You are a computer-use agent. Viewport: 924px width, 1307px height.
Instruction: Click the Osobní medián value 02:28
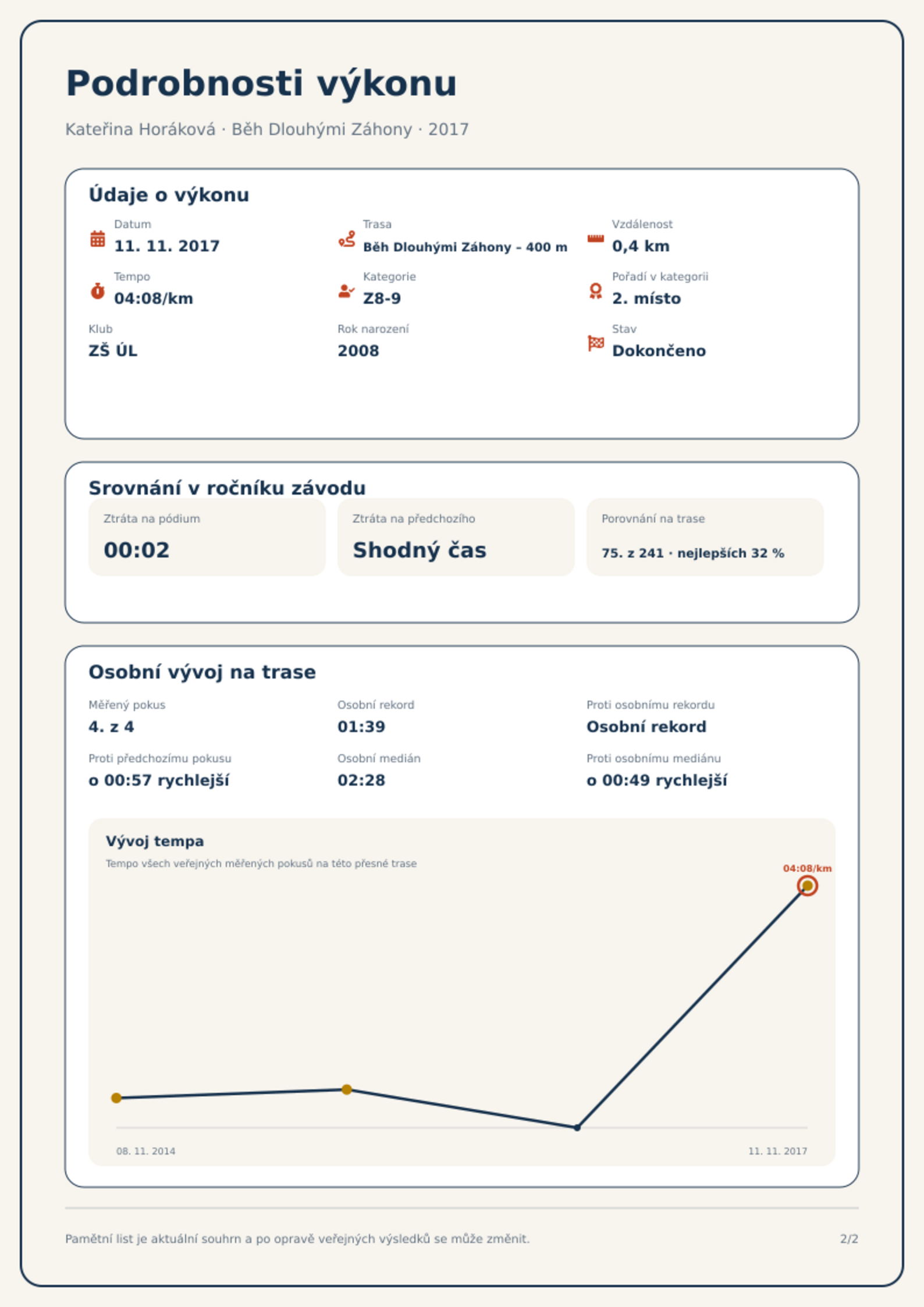coord(361,780)
